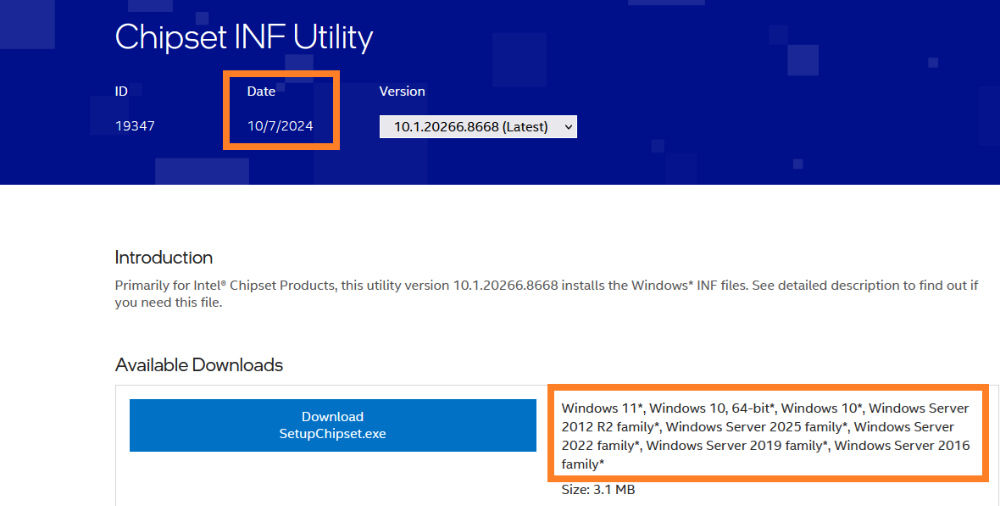Click the Windows 10, 64-bit* text
This screenshot has width=1000, height=506.
pyautogui.click(x=712, y=408)
